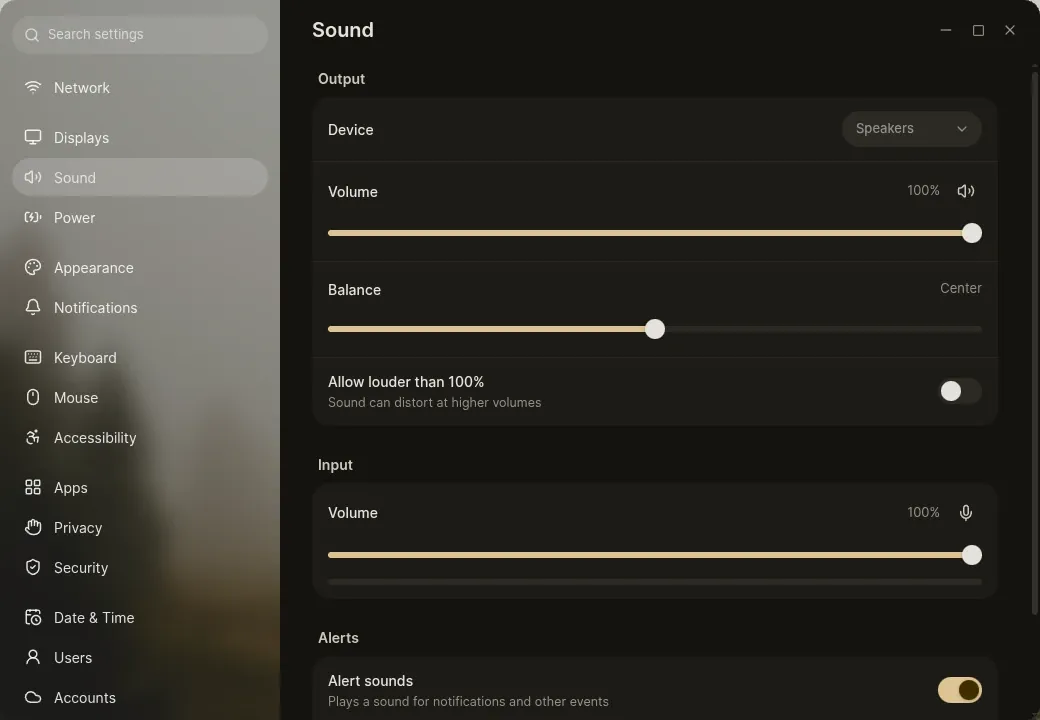Go to Accessibility settings

click(140, 438)
